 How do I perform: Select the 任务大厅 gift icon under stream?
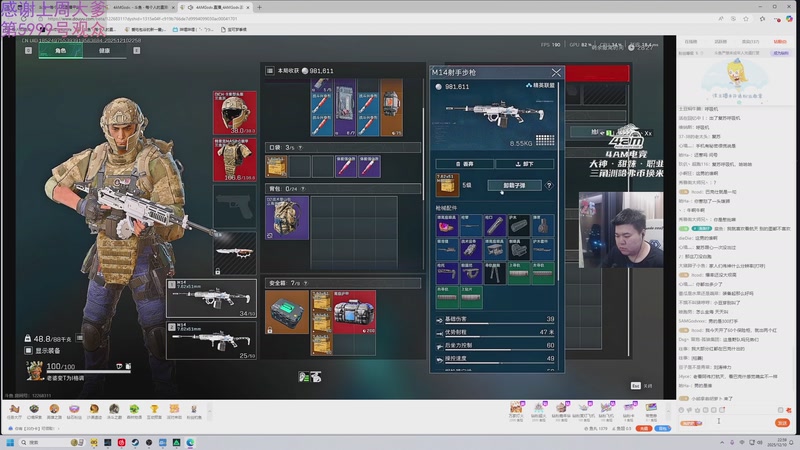[x=14, y=411]
